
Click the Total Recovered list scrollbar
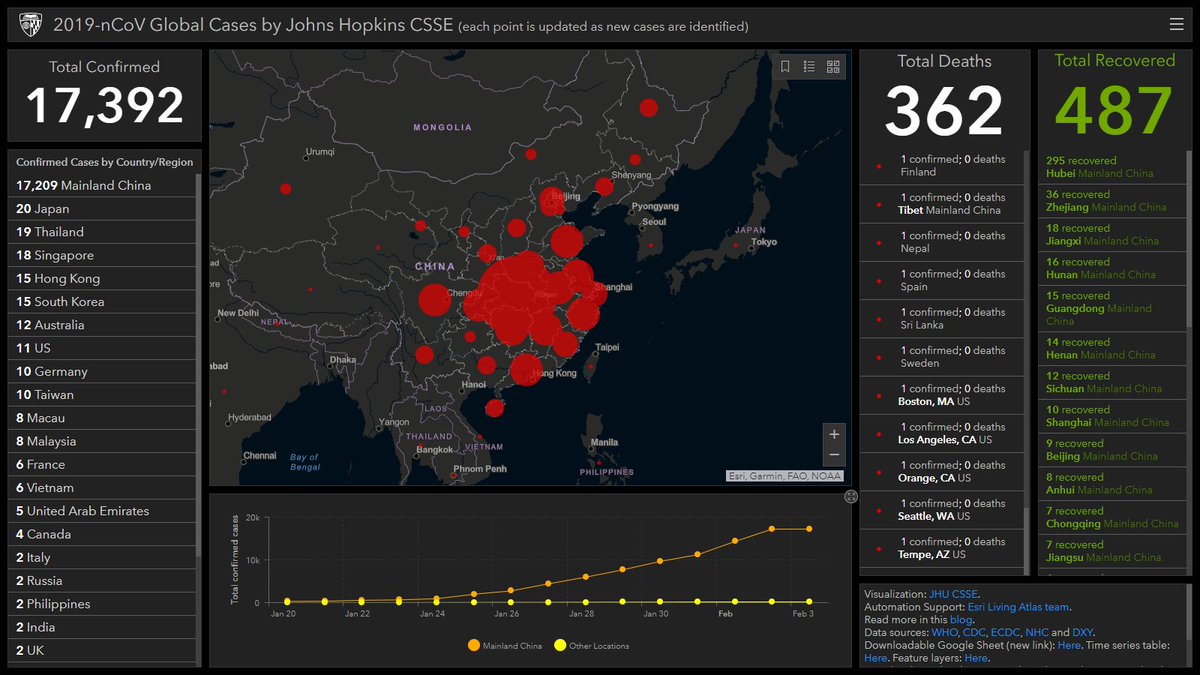[x=1188, y=240]
